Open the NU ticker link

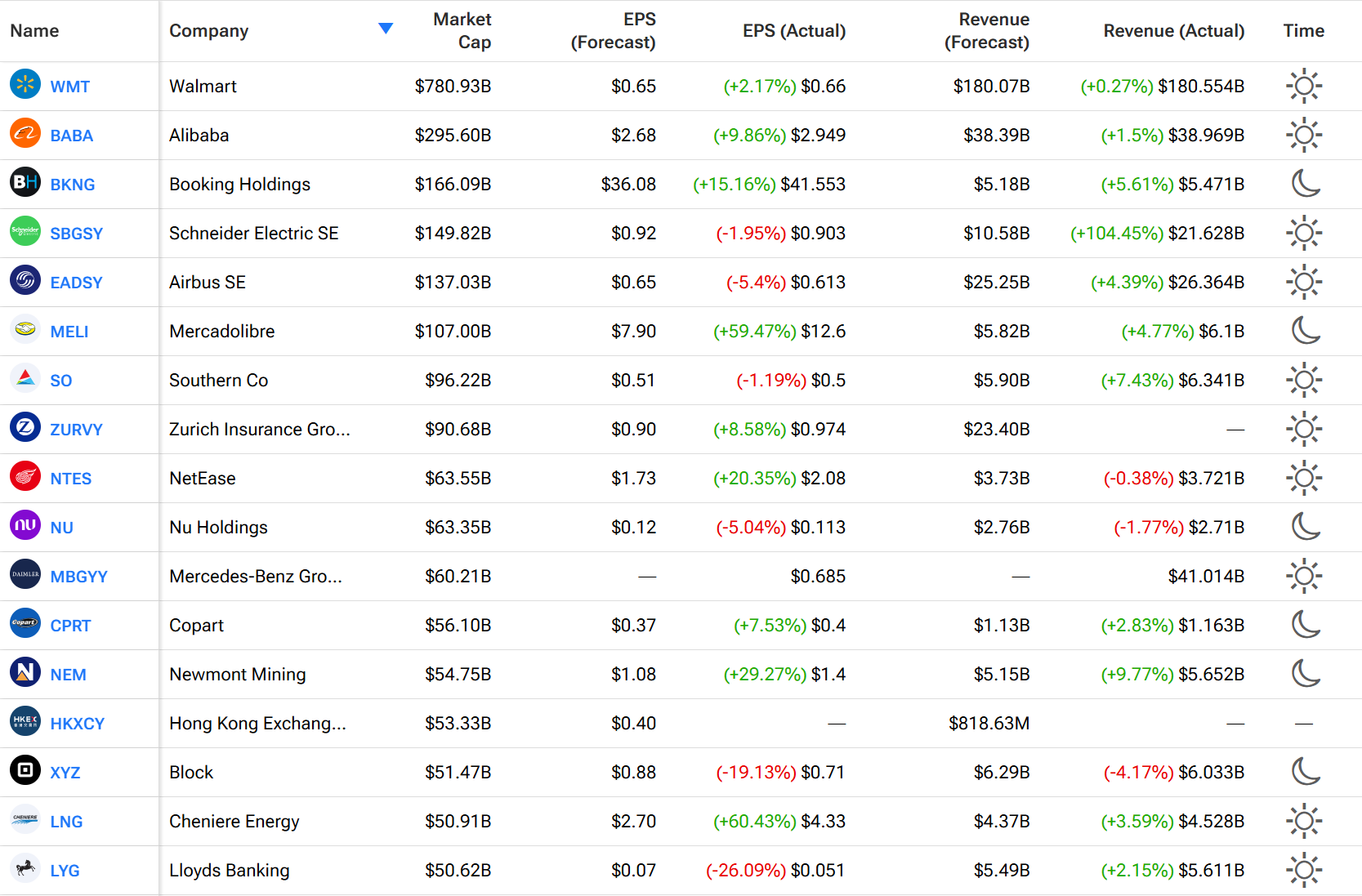[x=61, y=528]
